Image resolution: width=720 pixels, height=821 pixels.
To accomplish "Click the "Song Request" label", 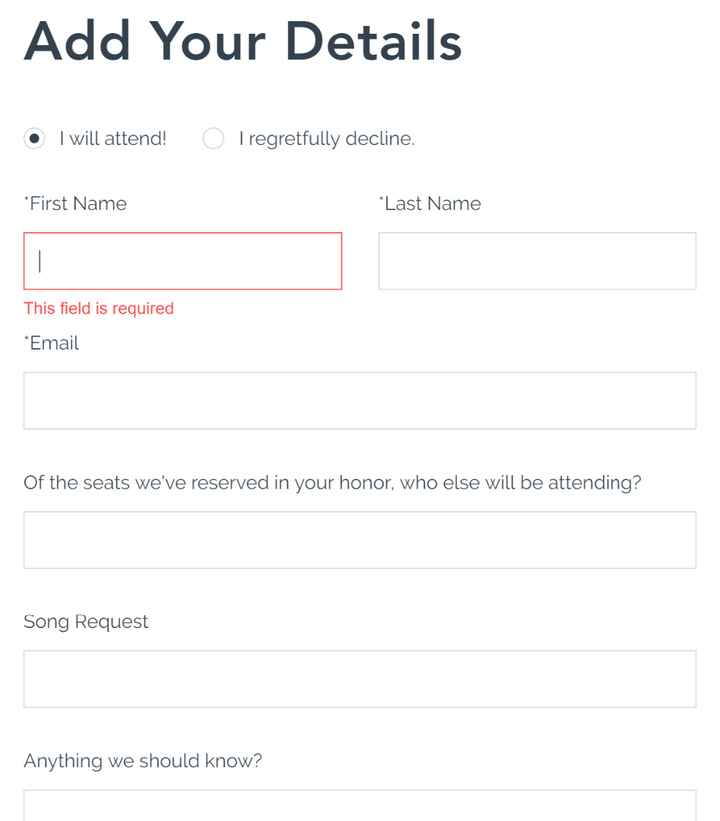I will click(x=86, y=622).
